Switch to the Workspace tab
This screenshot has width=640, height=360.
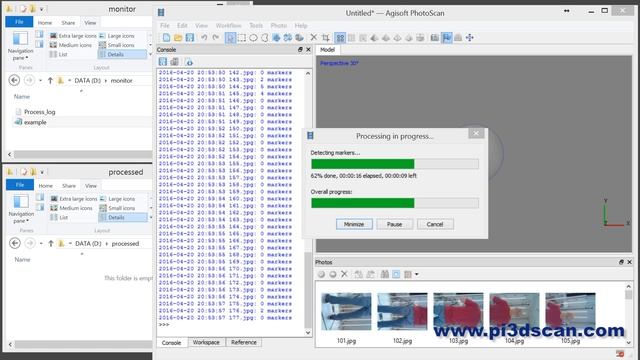[x=206, y=342]
